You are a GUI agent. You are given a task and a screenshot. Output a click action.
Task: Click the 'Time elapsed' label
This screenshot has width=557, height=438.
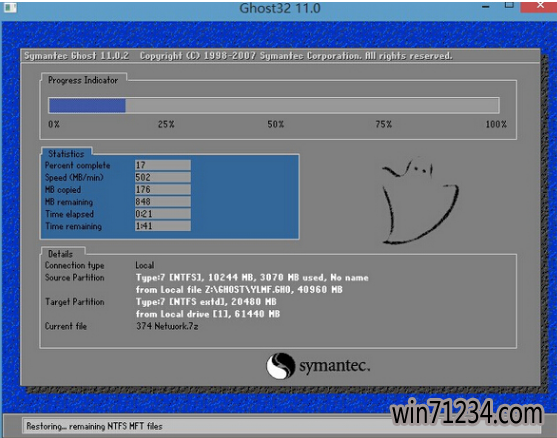(x=70, y=214)
